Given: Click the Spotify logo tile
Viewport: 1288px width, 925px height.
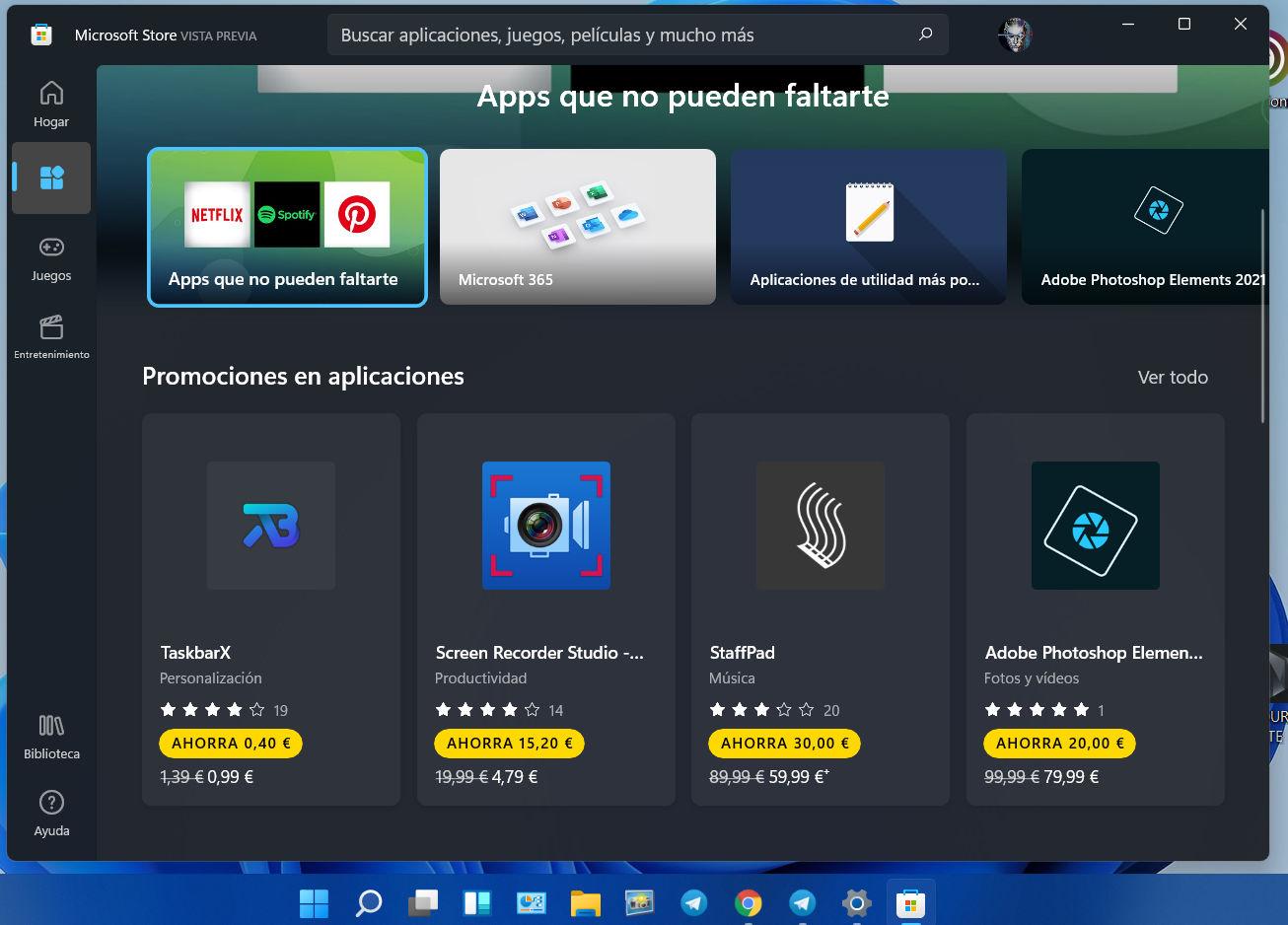Looking at the screenshot, I should 287,214.
